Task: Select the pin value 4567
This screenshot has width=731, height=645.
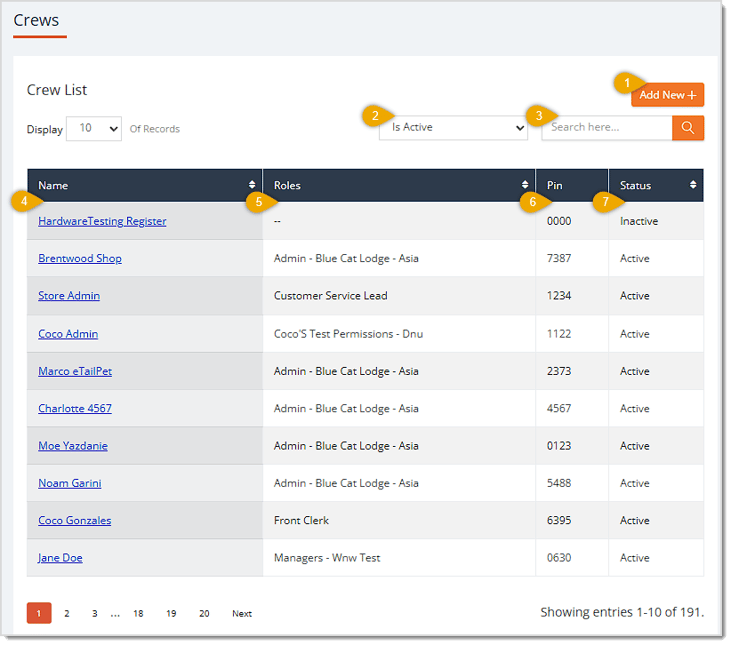Action: point(559,409)
